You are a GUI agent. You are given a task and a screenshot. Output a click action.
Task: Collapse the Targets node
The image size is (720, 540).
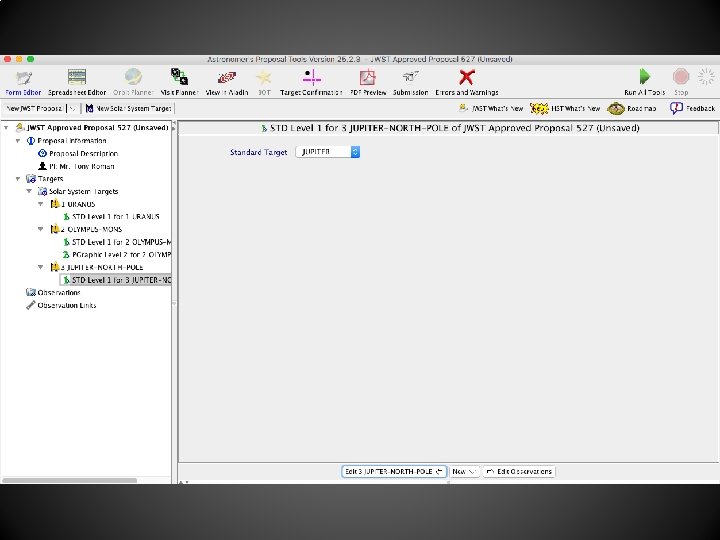coord(18,179)
